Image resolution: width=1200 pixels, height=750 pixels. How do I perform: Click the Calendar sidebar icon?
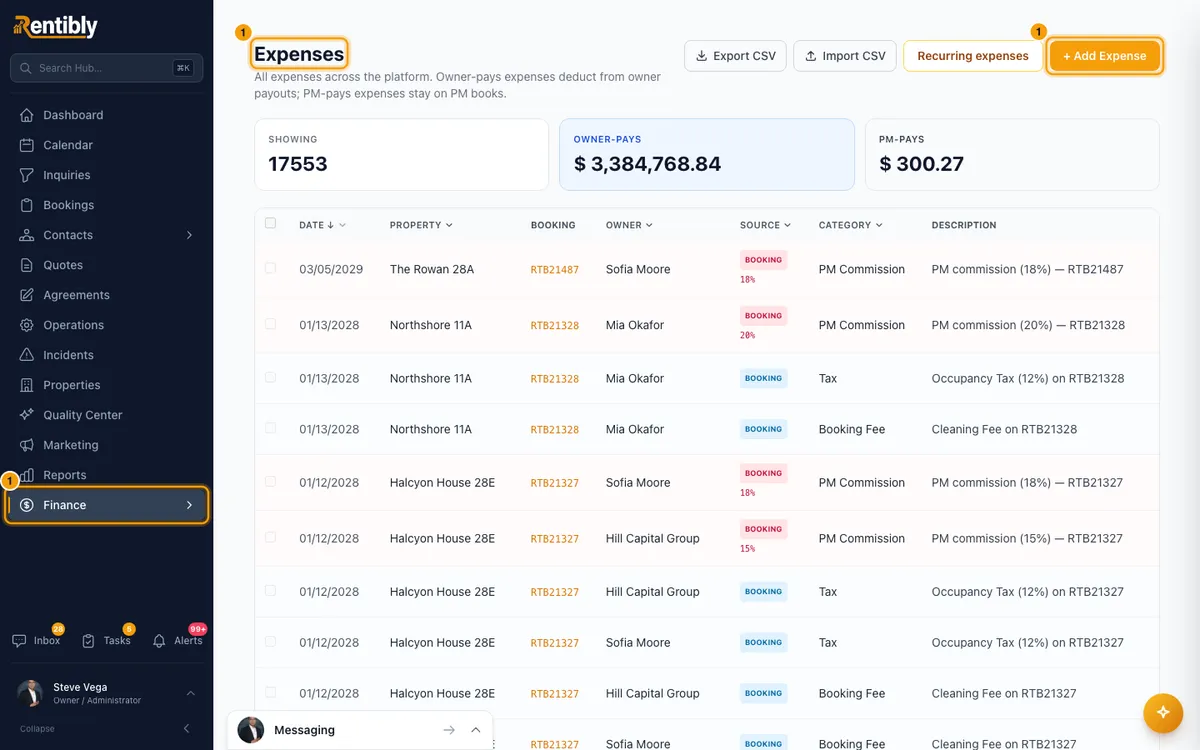click(27, 145)
